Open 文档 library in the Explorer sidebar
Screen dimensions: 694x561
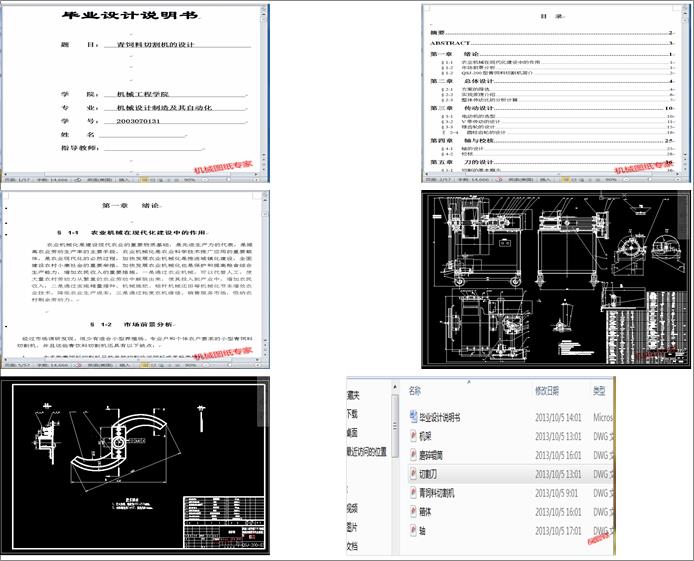point(352,546)
